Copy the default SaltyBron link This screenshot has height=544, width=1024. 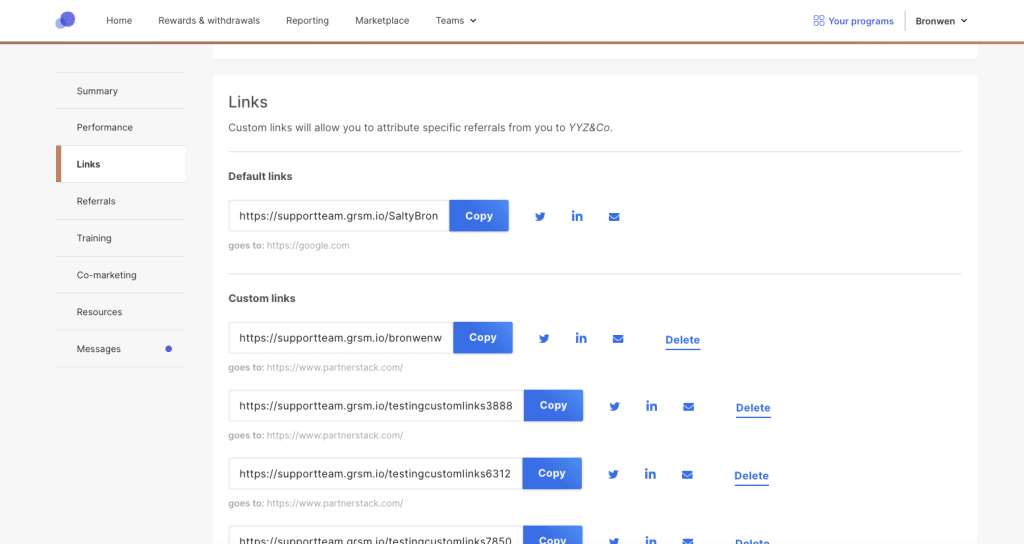479,216
